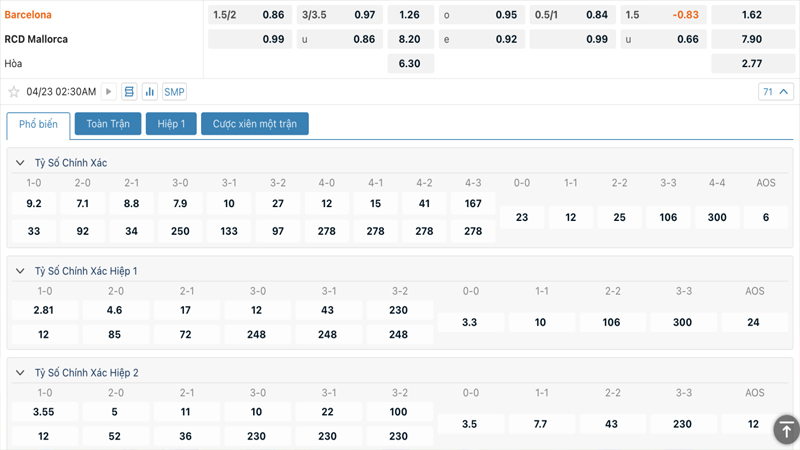
Task: Collapse the Tỷ Số Chính Xác section
Action: (20, 163)
